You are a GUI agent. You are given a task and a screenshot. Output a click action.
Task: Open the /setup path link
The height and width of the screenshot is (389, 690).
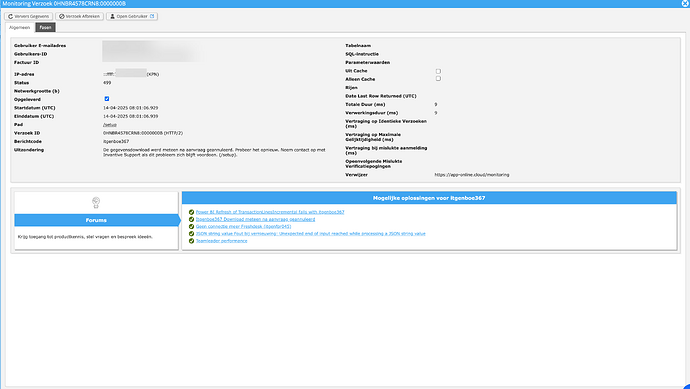[110, 125]
